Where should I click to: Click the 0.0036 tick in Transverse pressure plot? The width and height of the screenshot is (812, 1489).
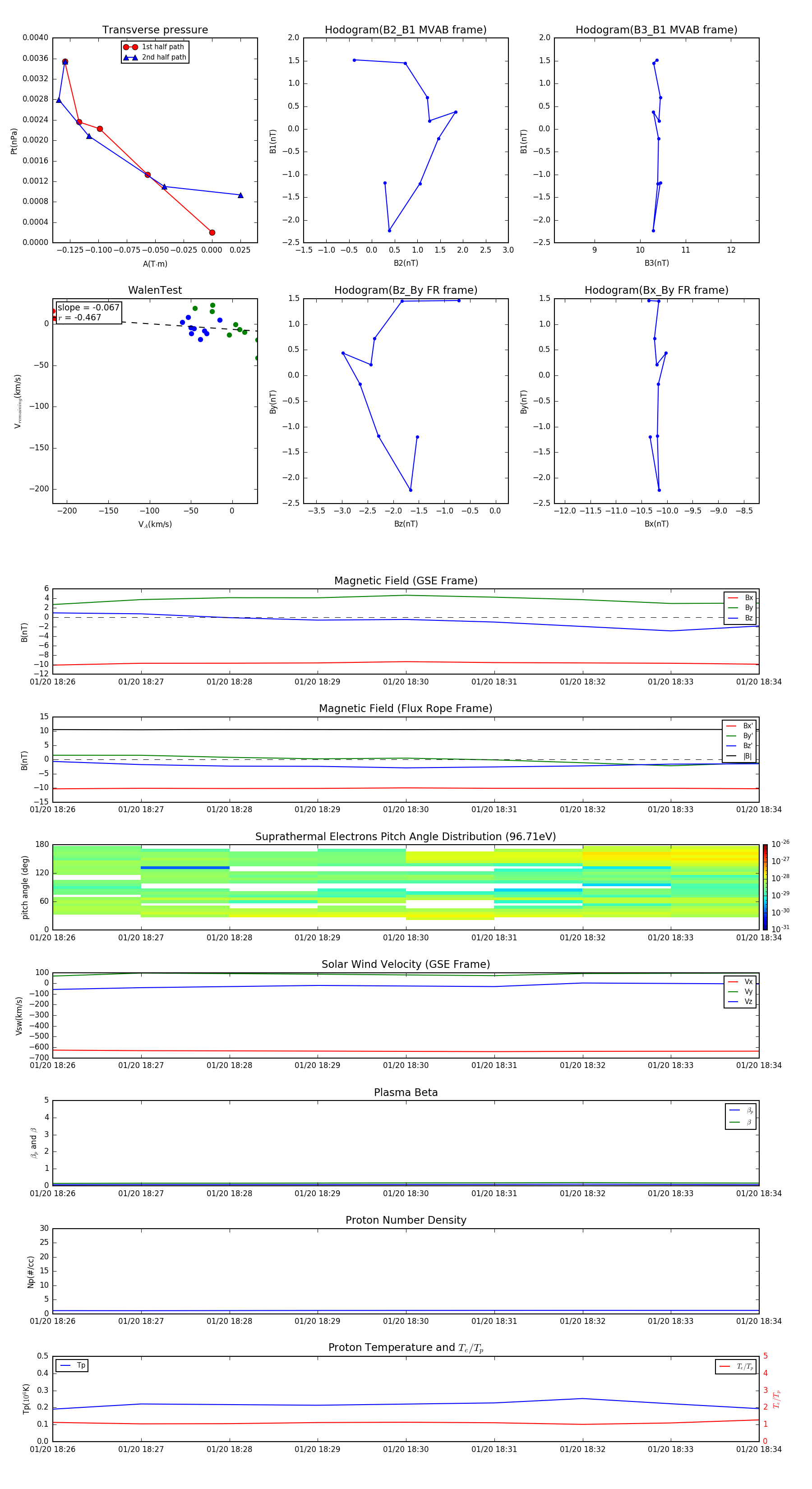[35, 58]
